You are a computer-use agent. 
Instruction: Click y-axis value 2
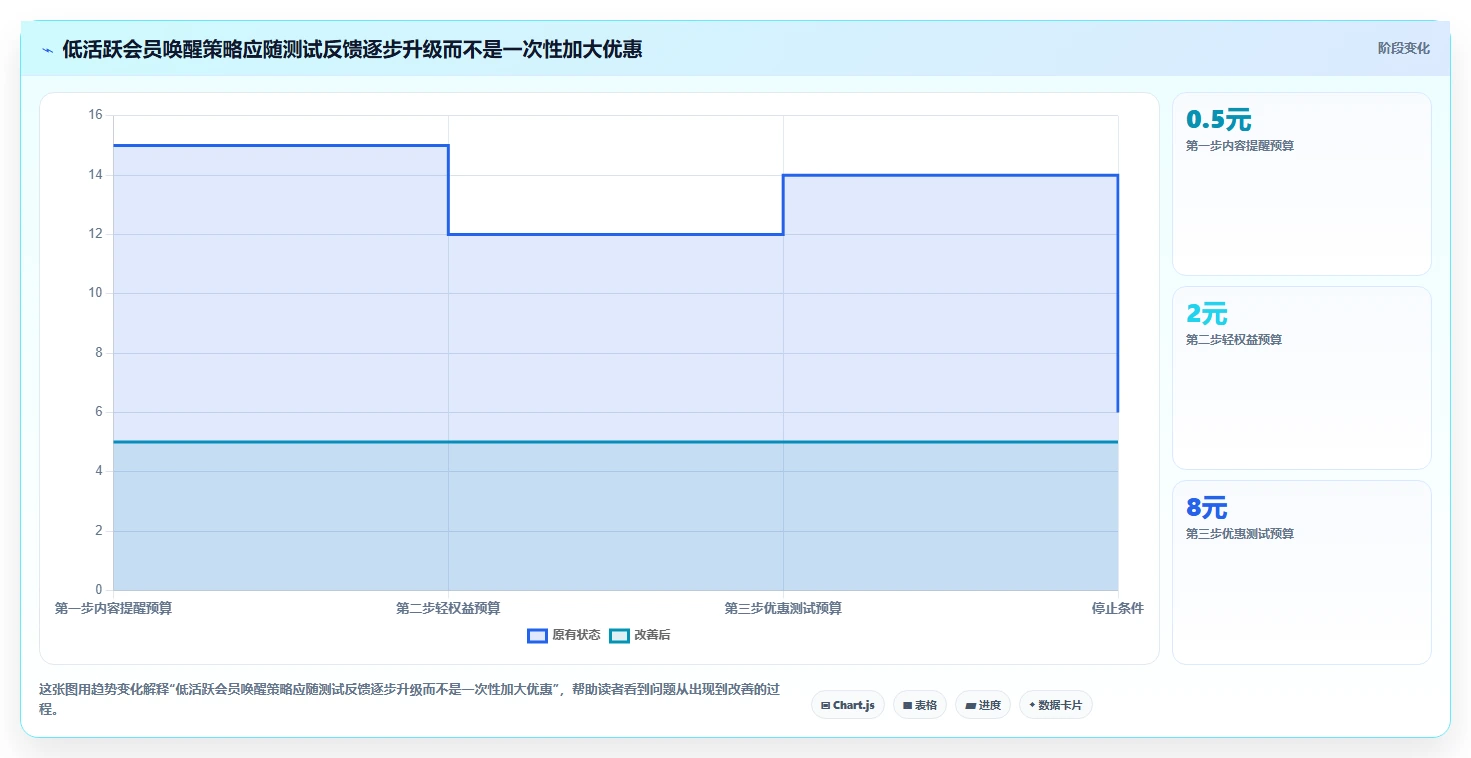99,531
